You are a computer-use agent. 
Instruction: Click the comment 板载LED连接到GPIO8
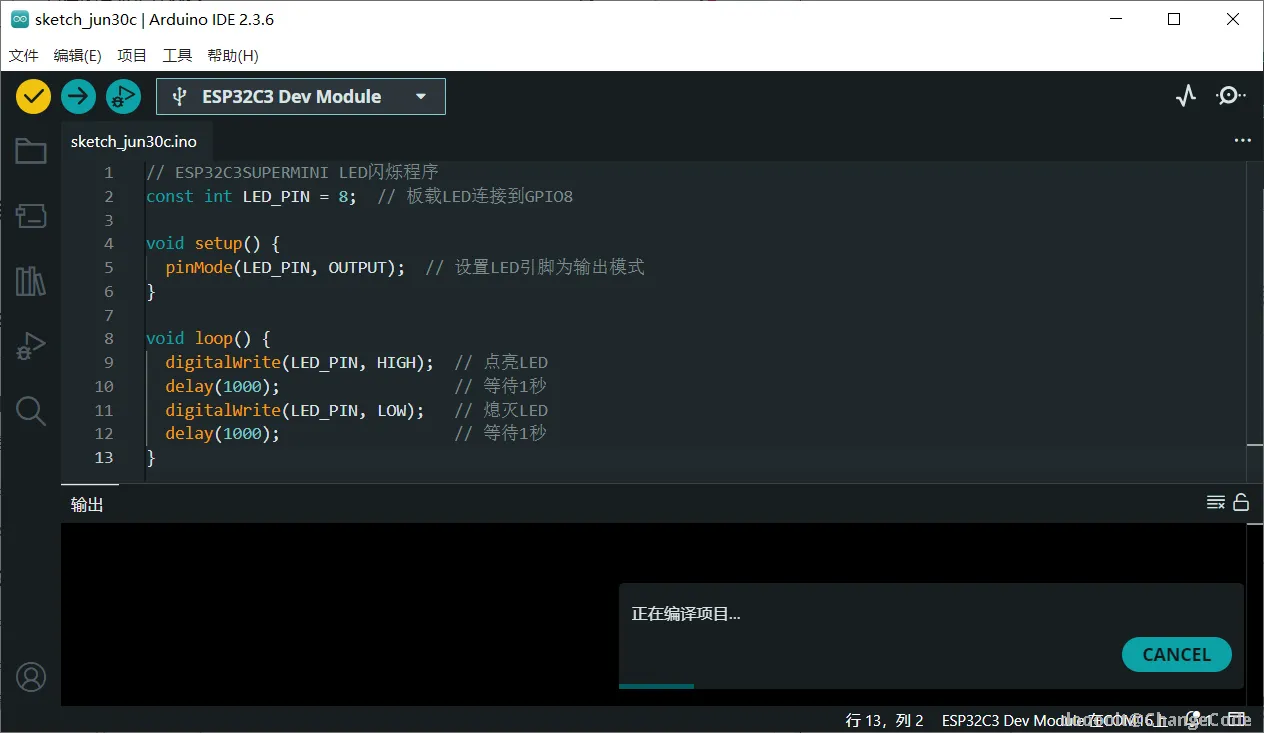pos(475,196)
